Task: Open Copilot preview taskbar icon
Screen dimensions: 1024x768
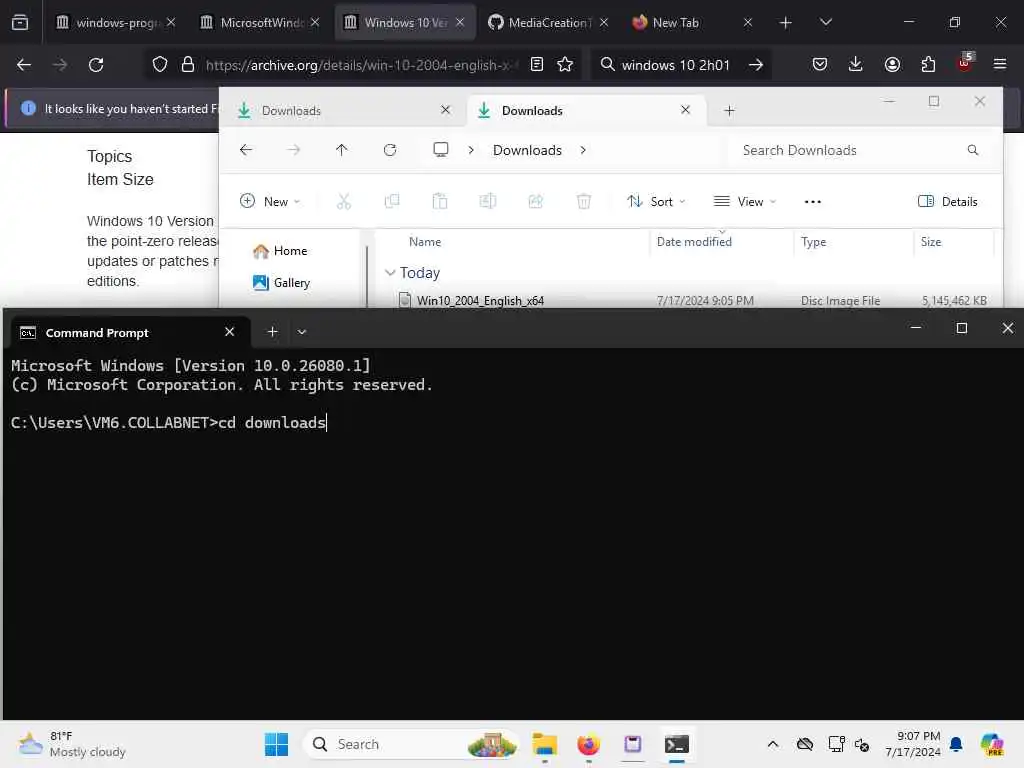Action: coord(992,744)
